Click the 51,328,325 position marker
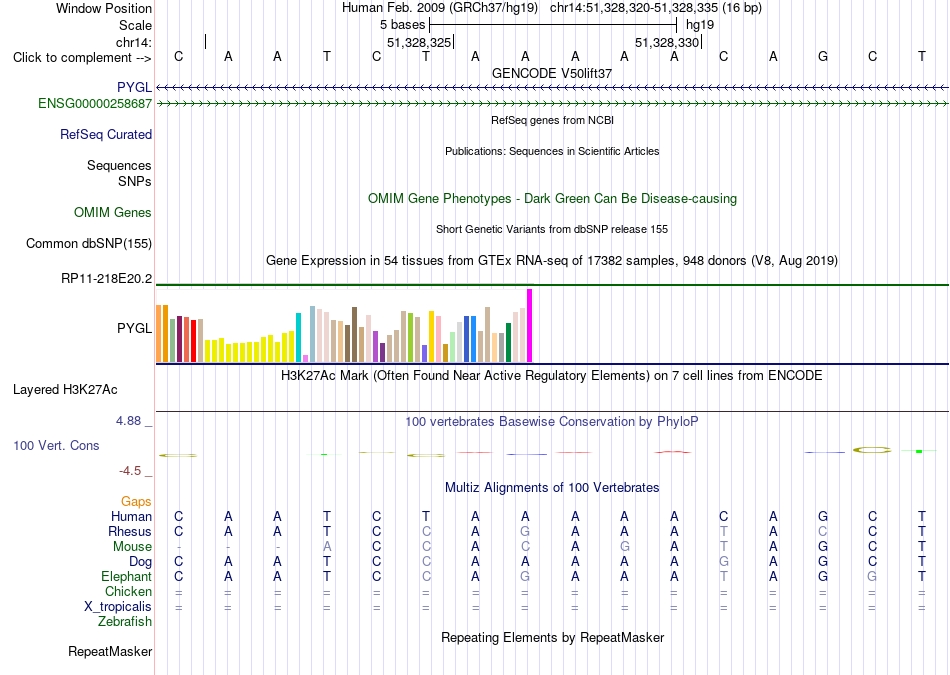Image resolution: width=950 pixels, height=675 pixels. click(419, 42)
